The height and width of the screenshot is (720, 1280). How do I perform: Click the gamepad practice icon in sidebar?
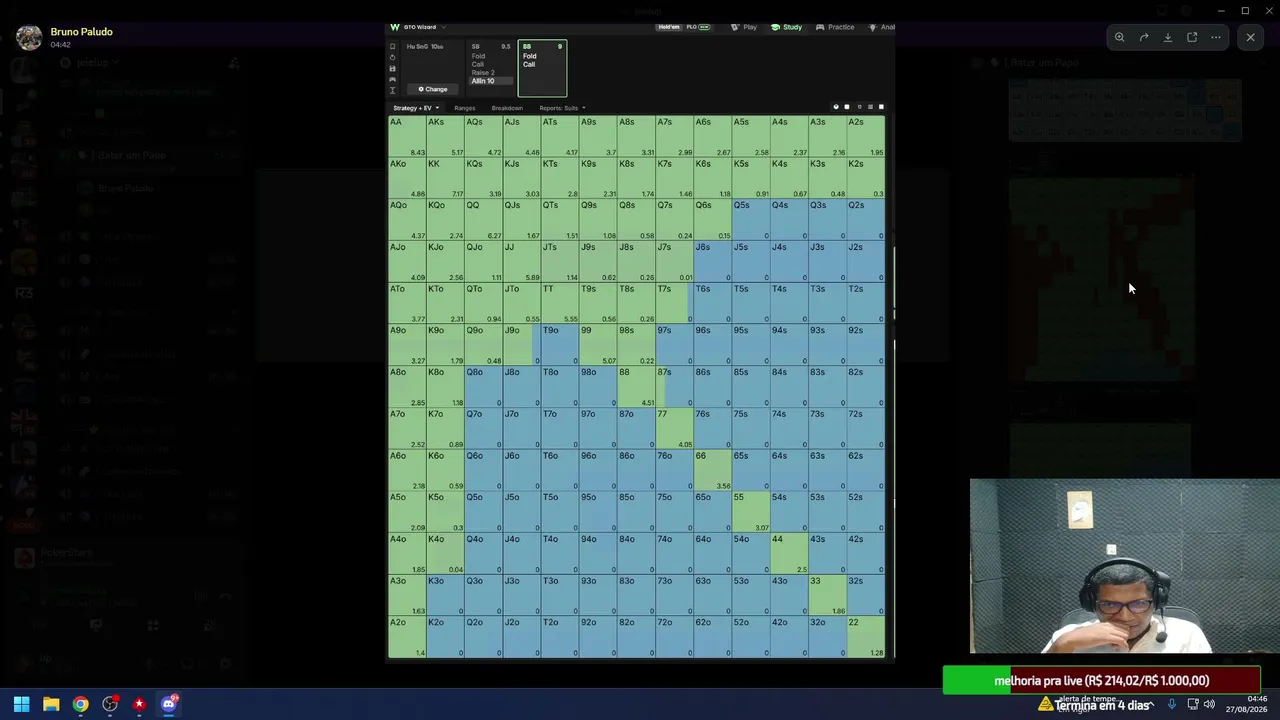point(392,80)
